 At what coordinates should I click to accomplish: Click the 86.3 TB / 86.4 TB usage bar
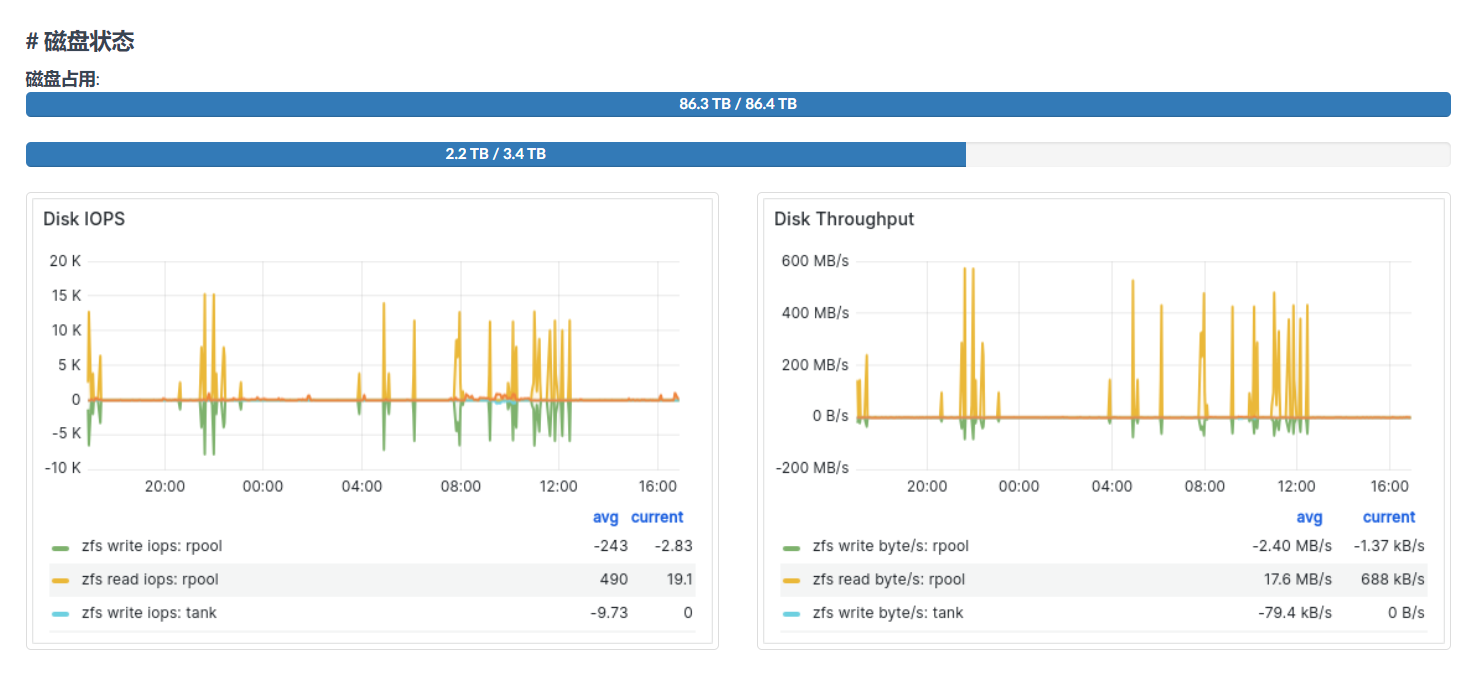(x=738, y=104)
